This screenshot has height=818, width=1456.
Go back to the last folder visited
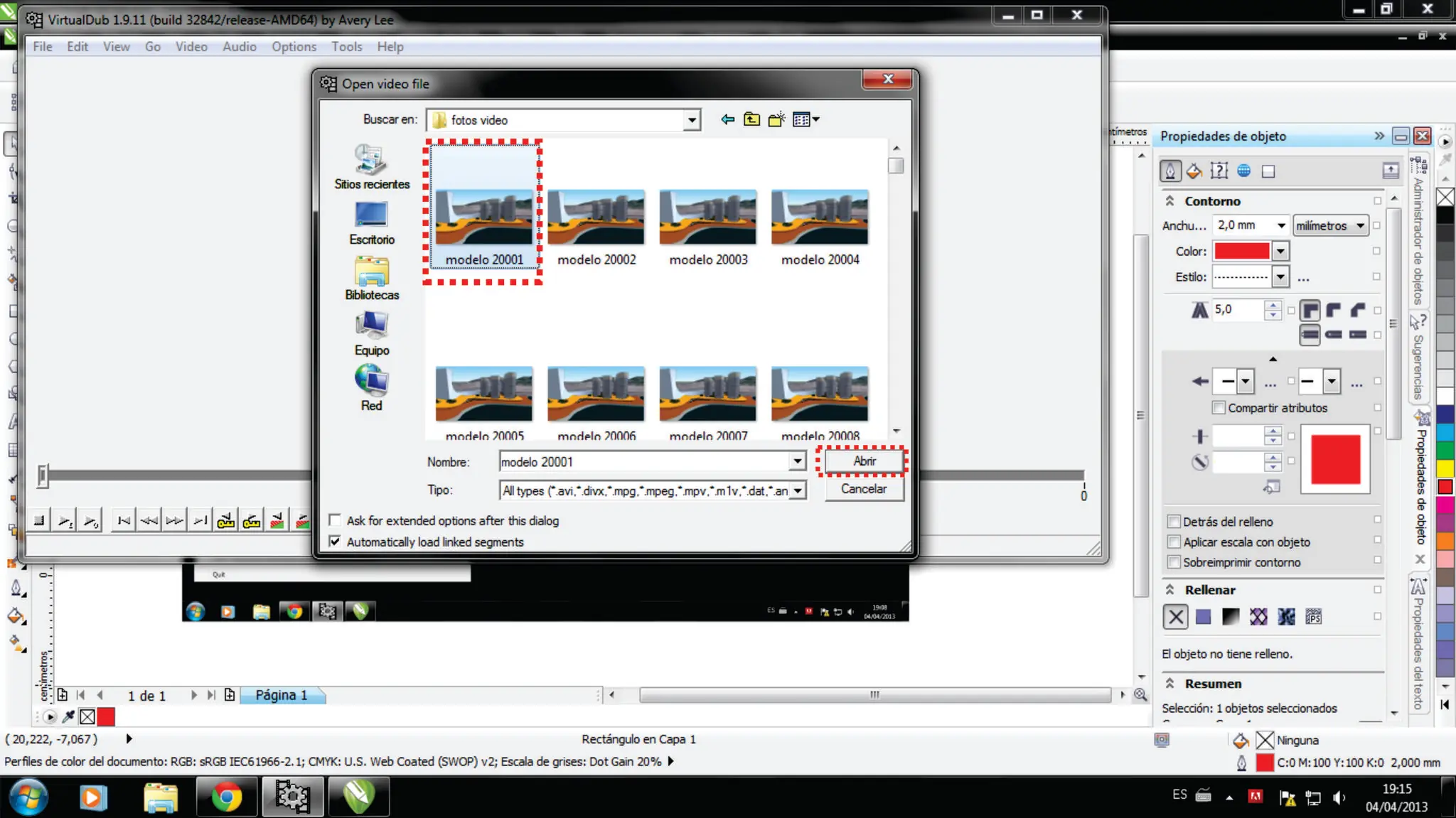[x=727, y=119]
